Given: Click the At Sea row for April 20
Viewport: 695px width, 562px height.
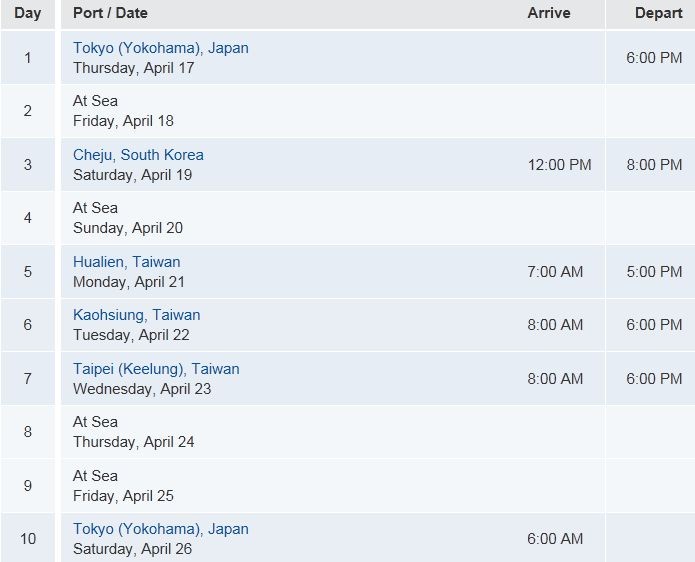Looking at the screenshot, I should click(x=348, y=218).
